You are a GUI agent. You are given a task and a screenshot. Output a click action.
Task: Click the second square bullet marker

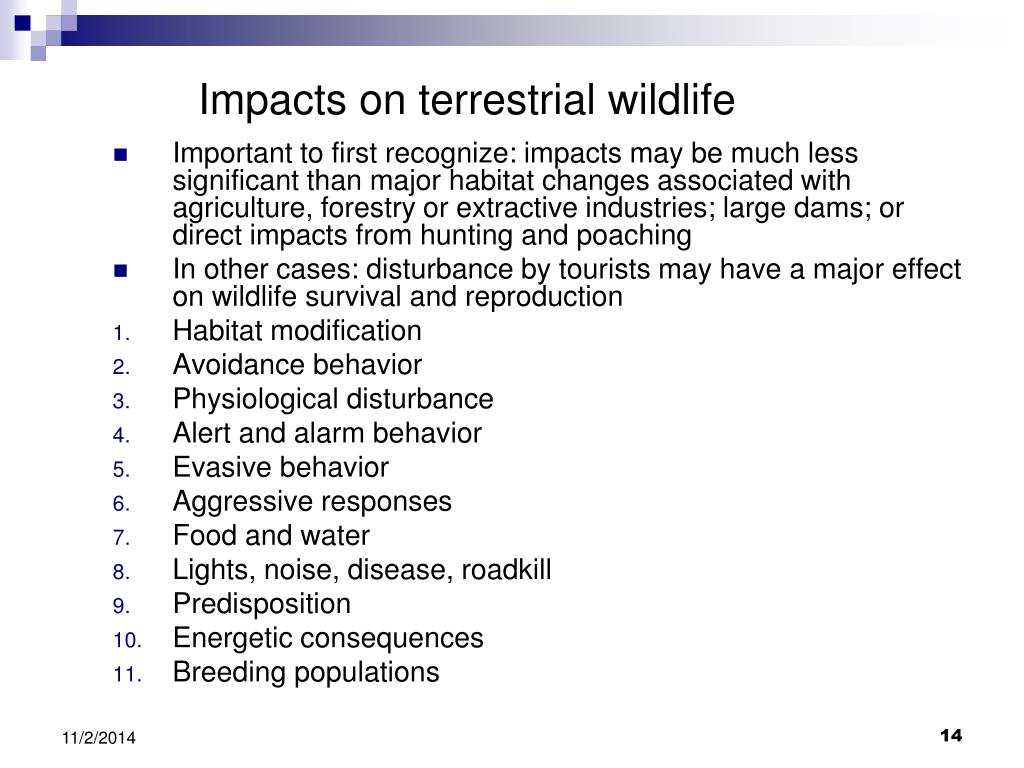121,270
